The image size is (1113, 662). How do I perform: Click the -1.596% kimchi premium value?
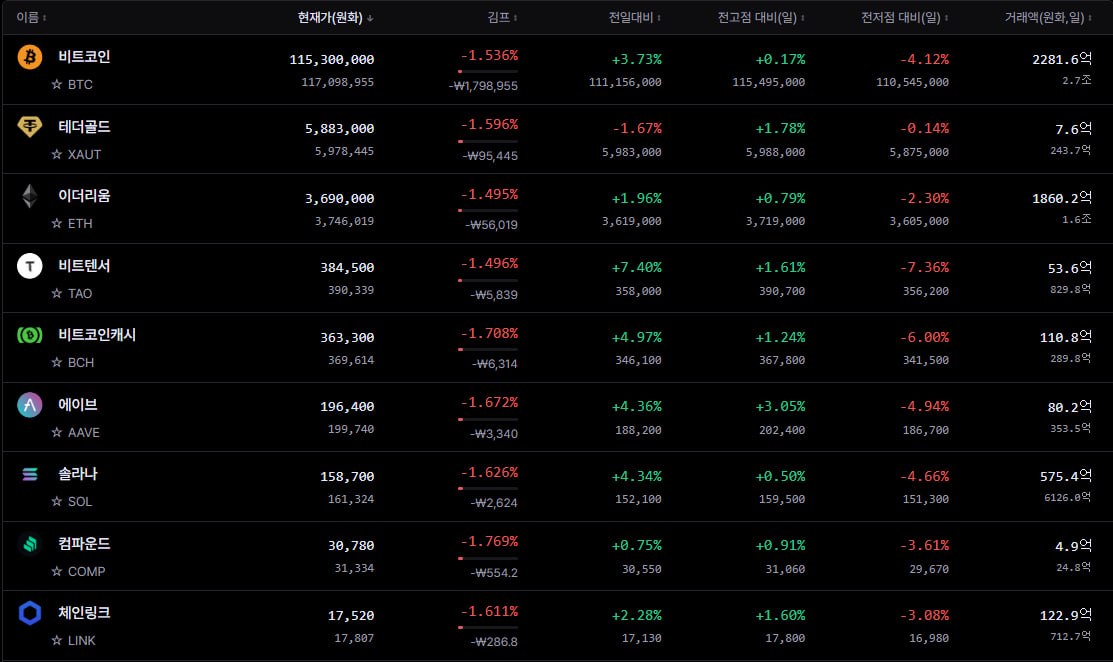coord(489,124)
